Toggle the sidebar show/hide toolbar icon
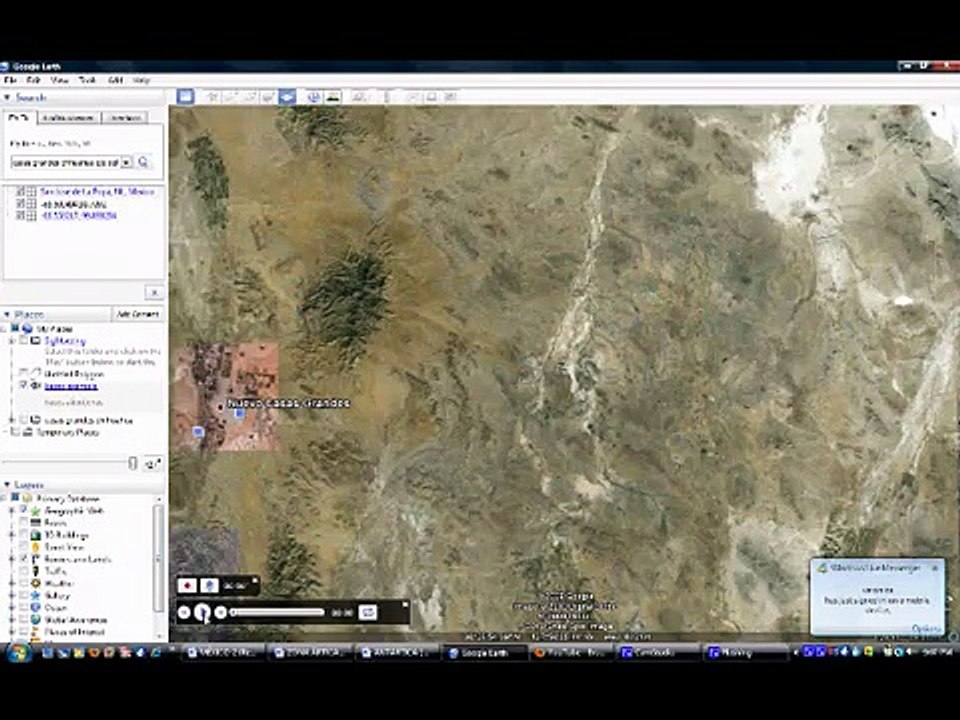 (185, 96)
